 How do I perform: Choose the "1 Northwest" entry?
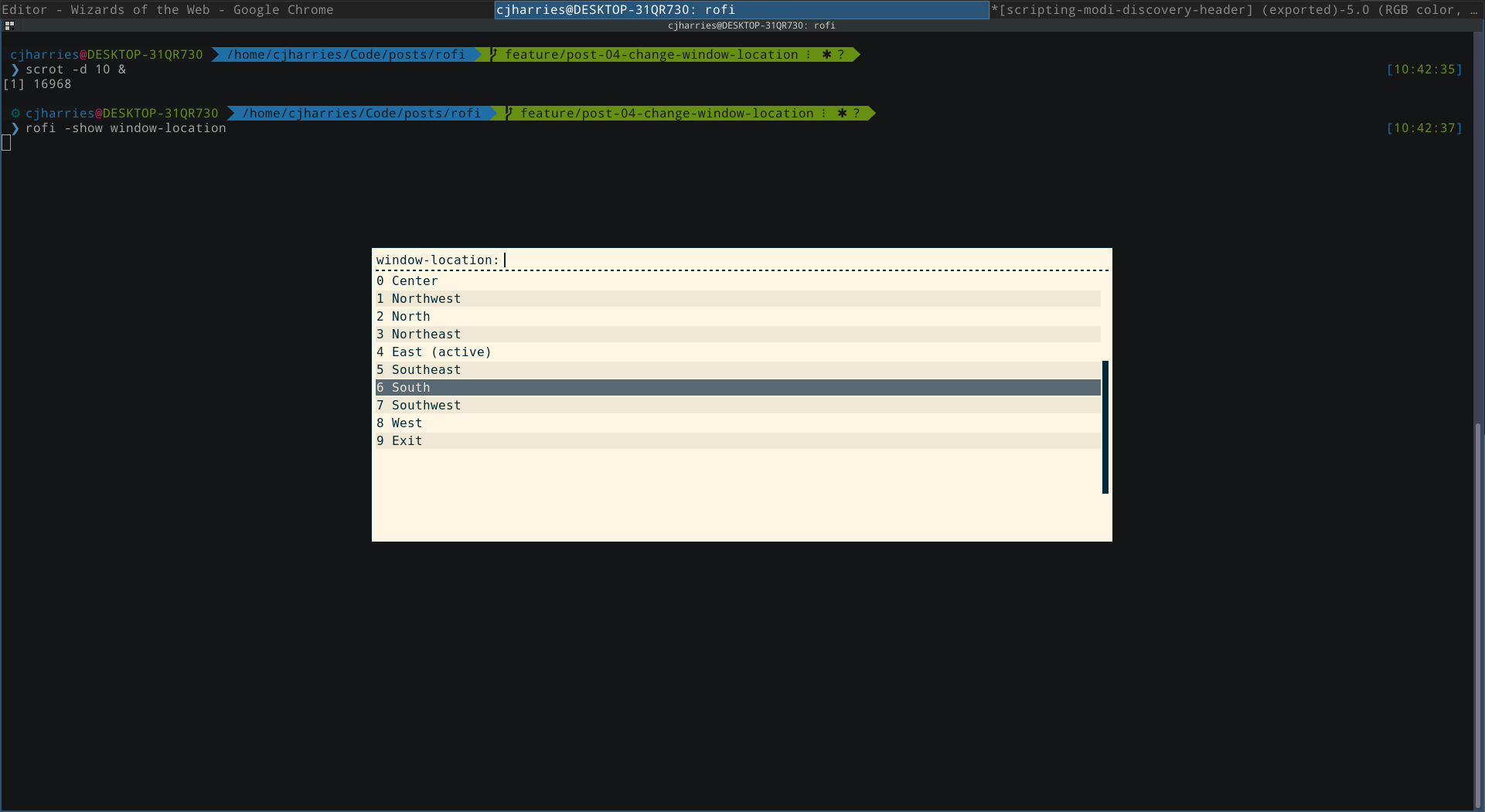pyautogui.click(x=738, y=298)
